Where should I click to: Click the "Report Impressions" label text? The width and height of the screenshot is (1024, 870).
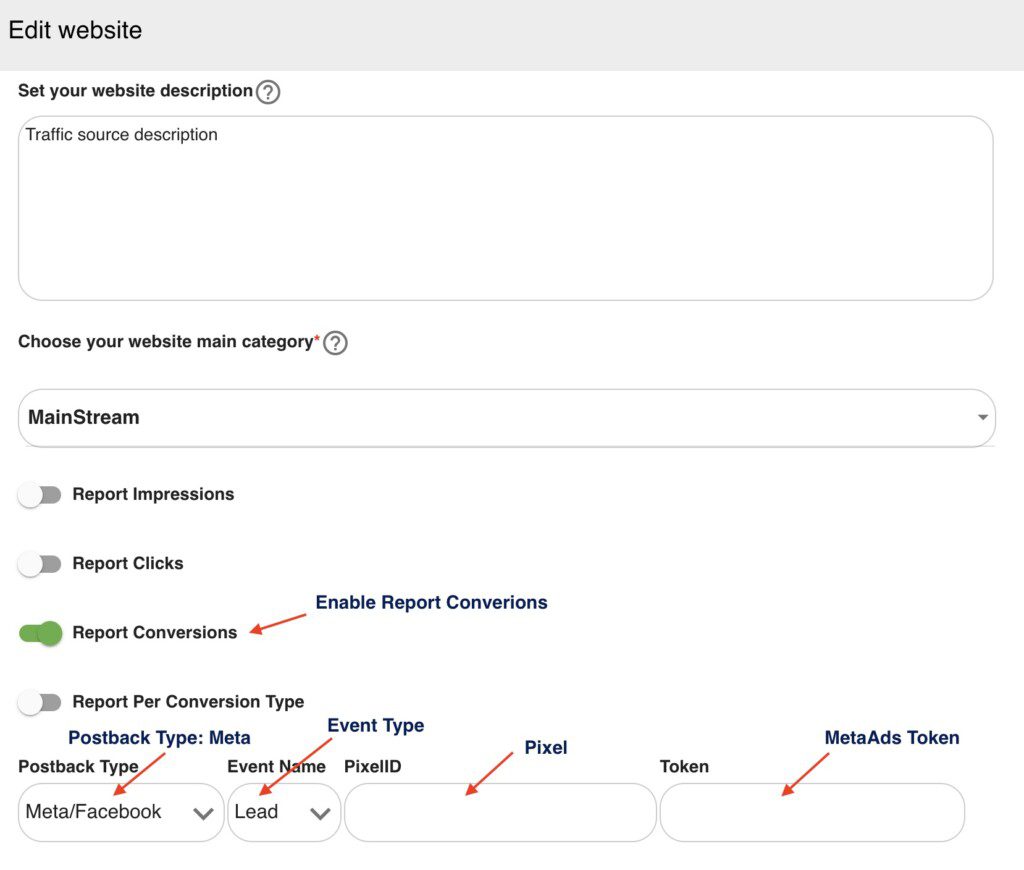[153, 494]
